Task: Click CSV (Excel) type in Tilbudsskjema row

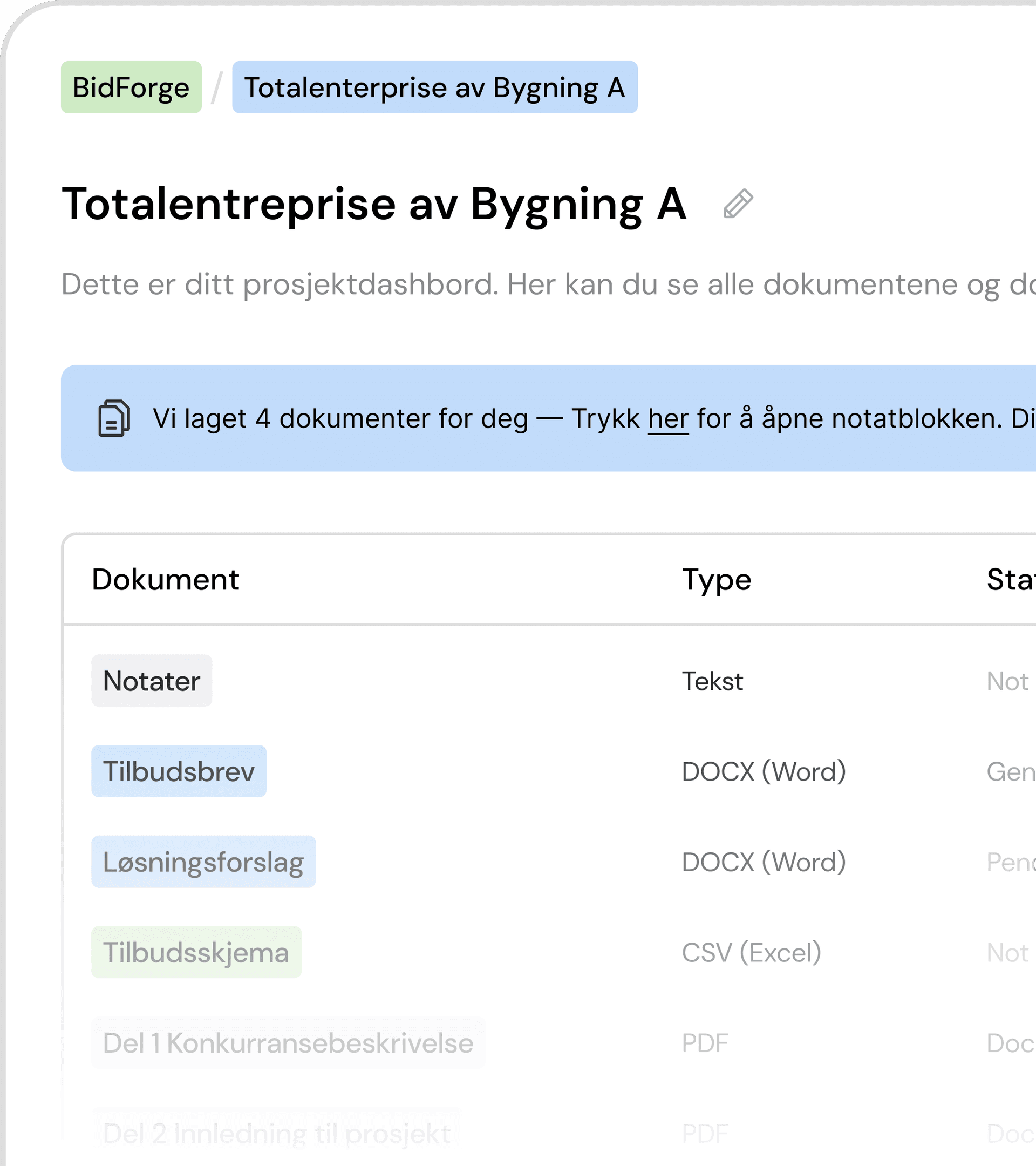Action: click(752, 952)
